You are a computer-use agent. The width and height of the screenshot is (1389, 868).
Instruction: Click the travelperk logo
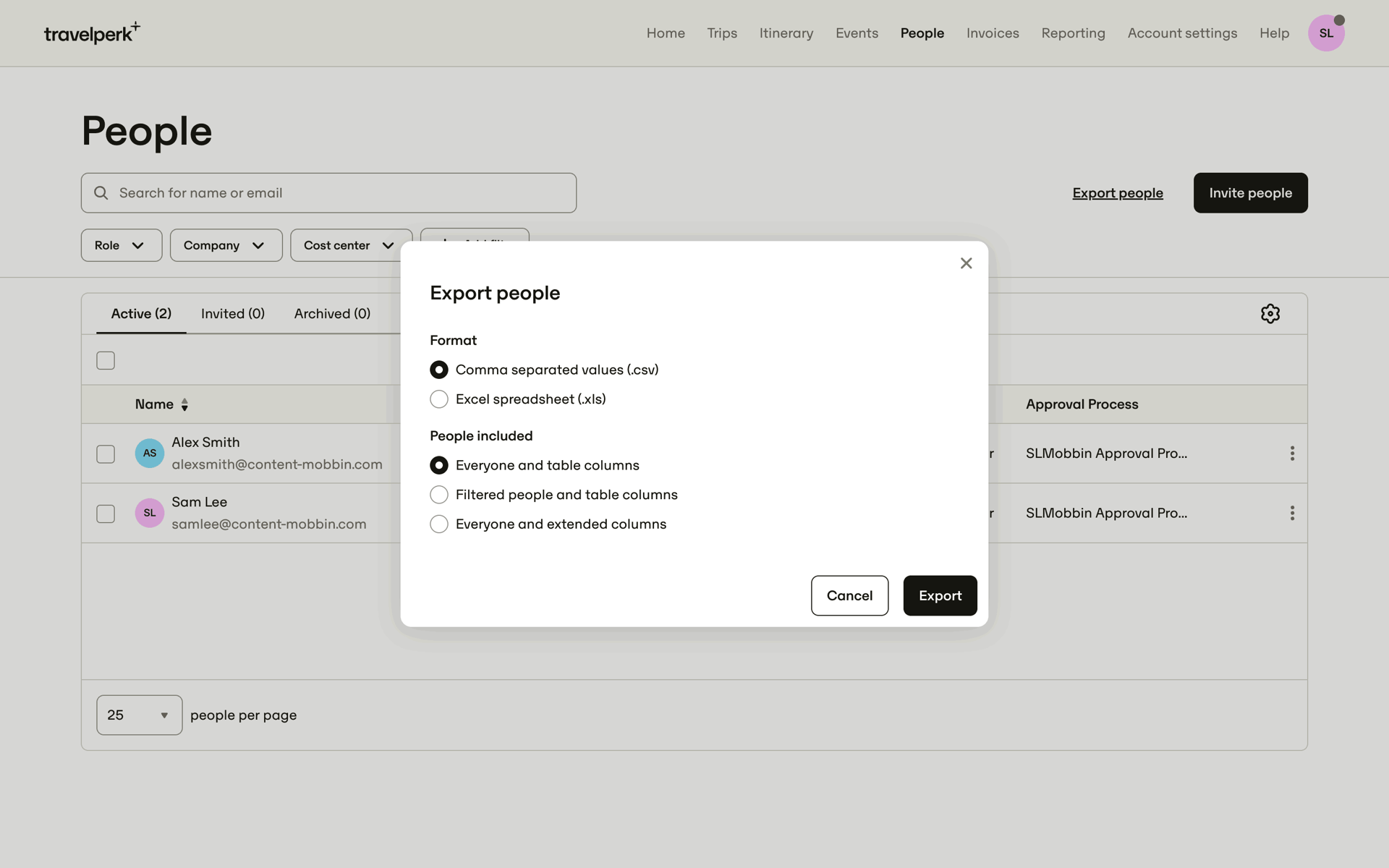pyautogui.click(x=92, y=33)
